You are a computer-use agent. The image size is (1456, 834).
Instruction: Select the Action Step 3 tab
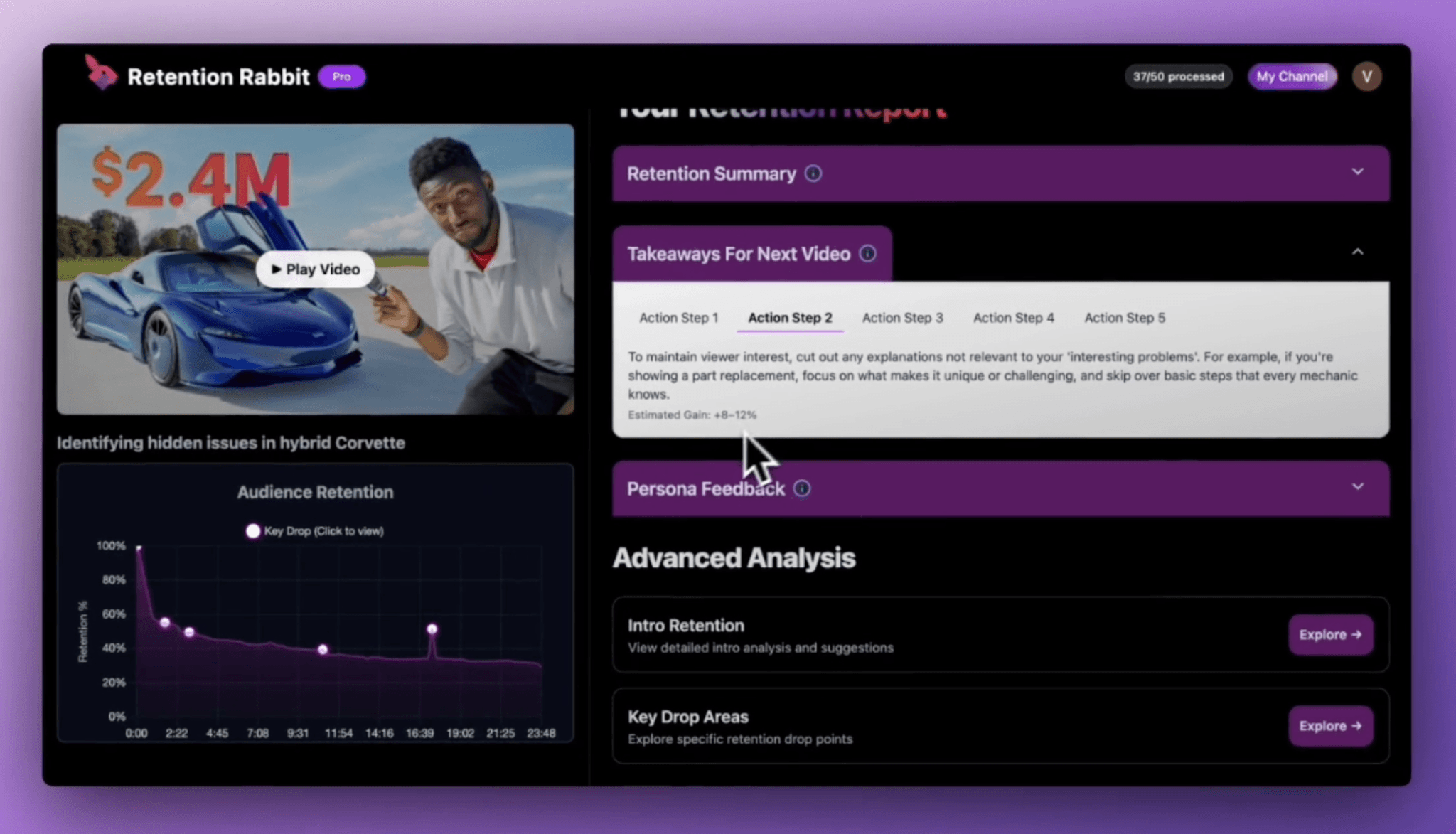(902, 318)
